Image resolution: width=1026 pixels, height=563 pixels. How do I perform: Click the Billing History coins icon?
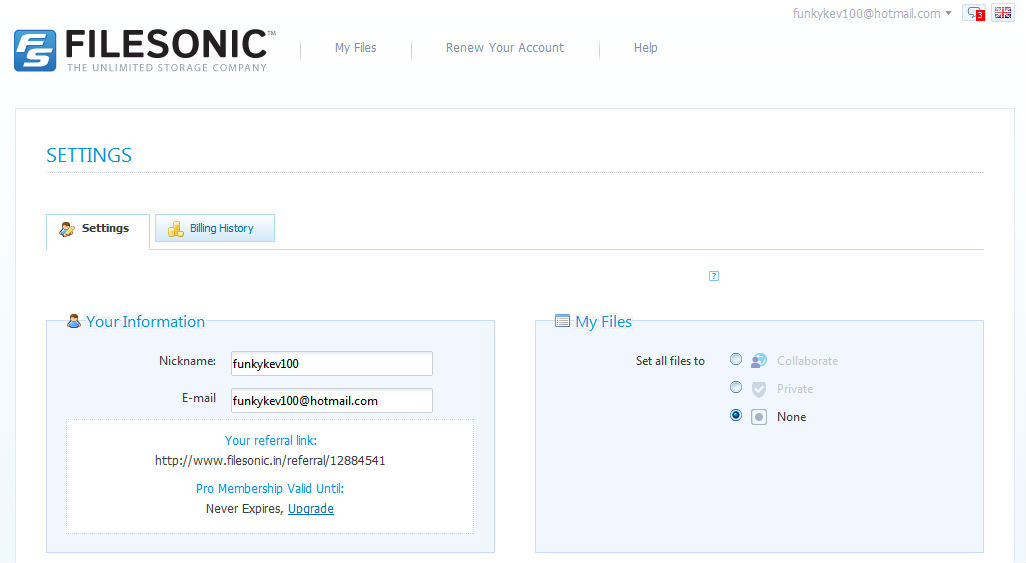coord(175,228)
